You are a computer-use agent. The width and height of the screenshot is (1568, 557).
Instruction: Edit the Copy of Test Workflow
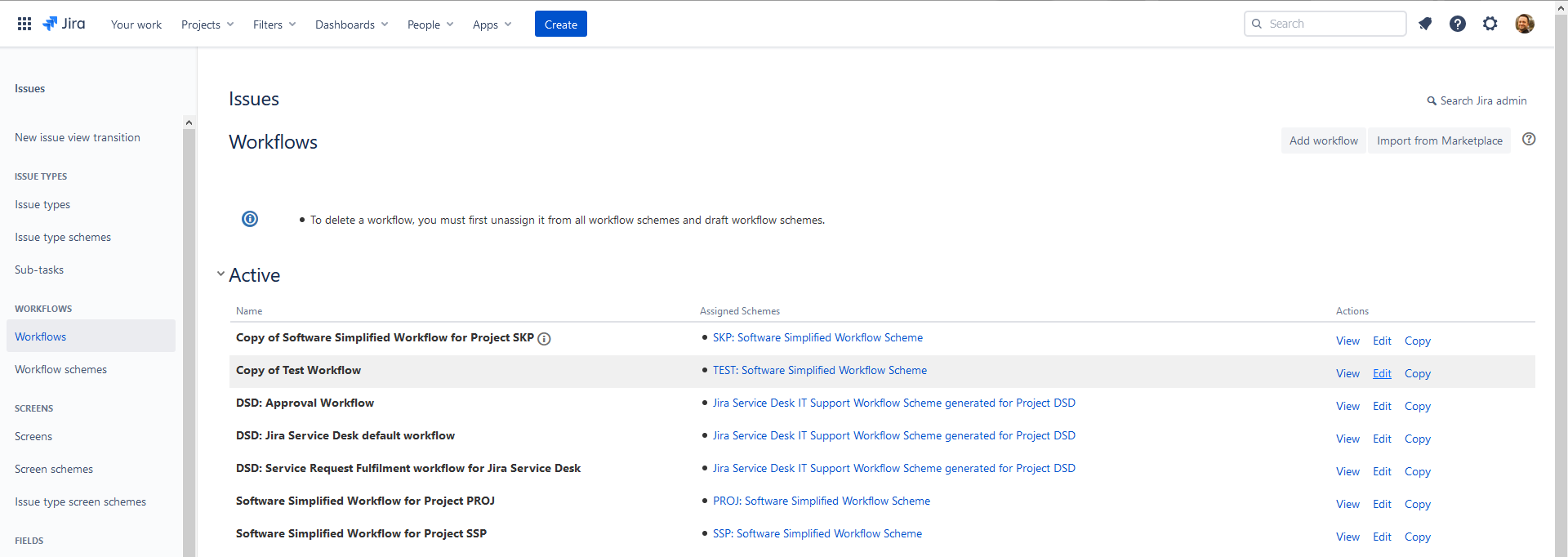pyautogui.click(x=1382, y=373)
